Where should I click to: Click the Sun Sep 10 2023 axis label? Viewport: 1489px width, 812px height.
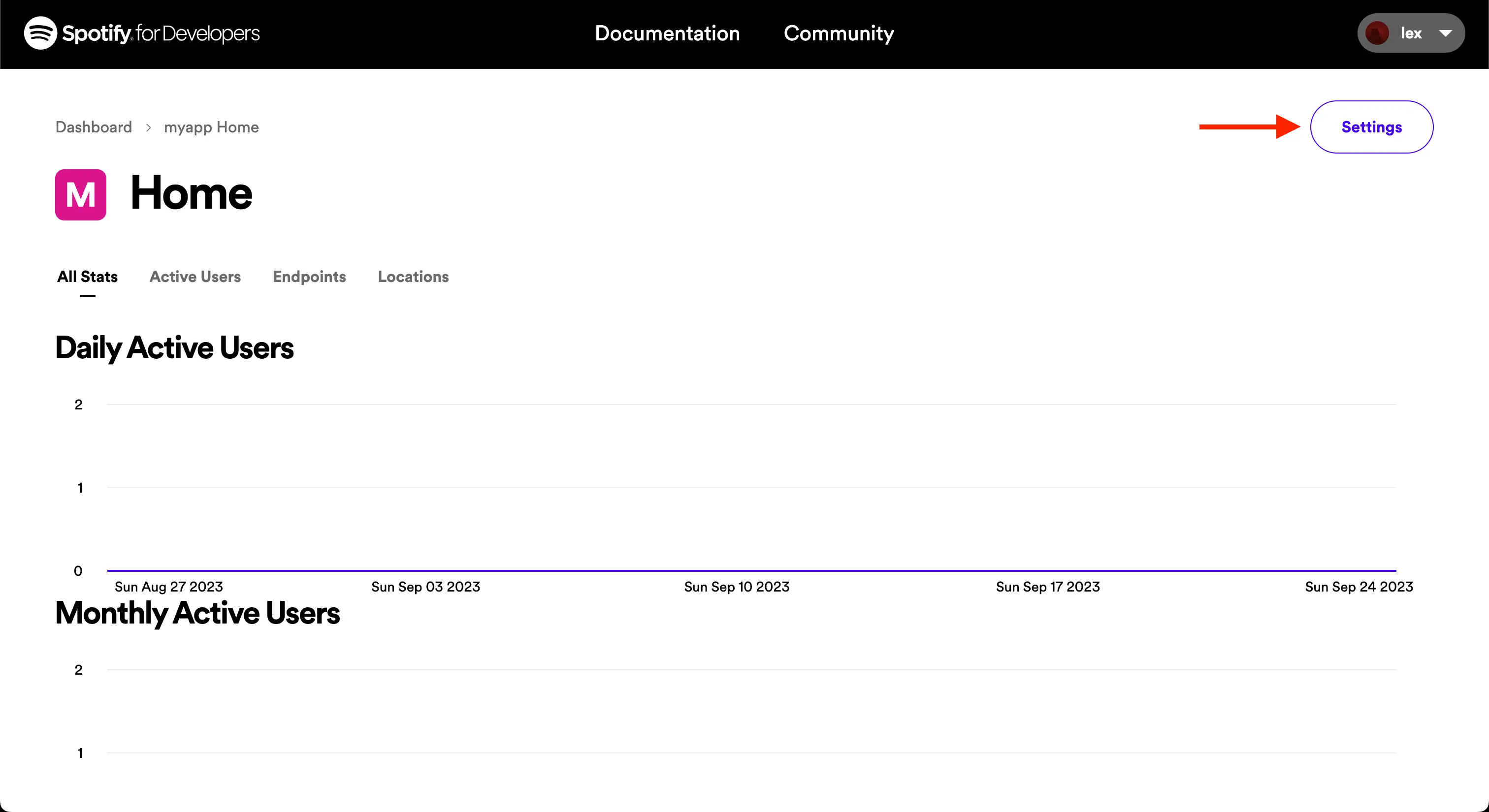tap(737, 587)
